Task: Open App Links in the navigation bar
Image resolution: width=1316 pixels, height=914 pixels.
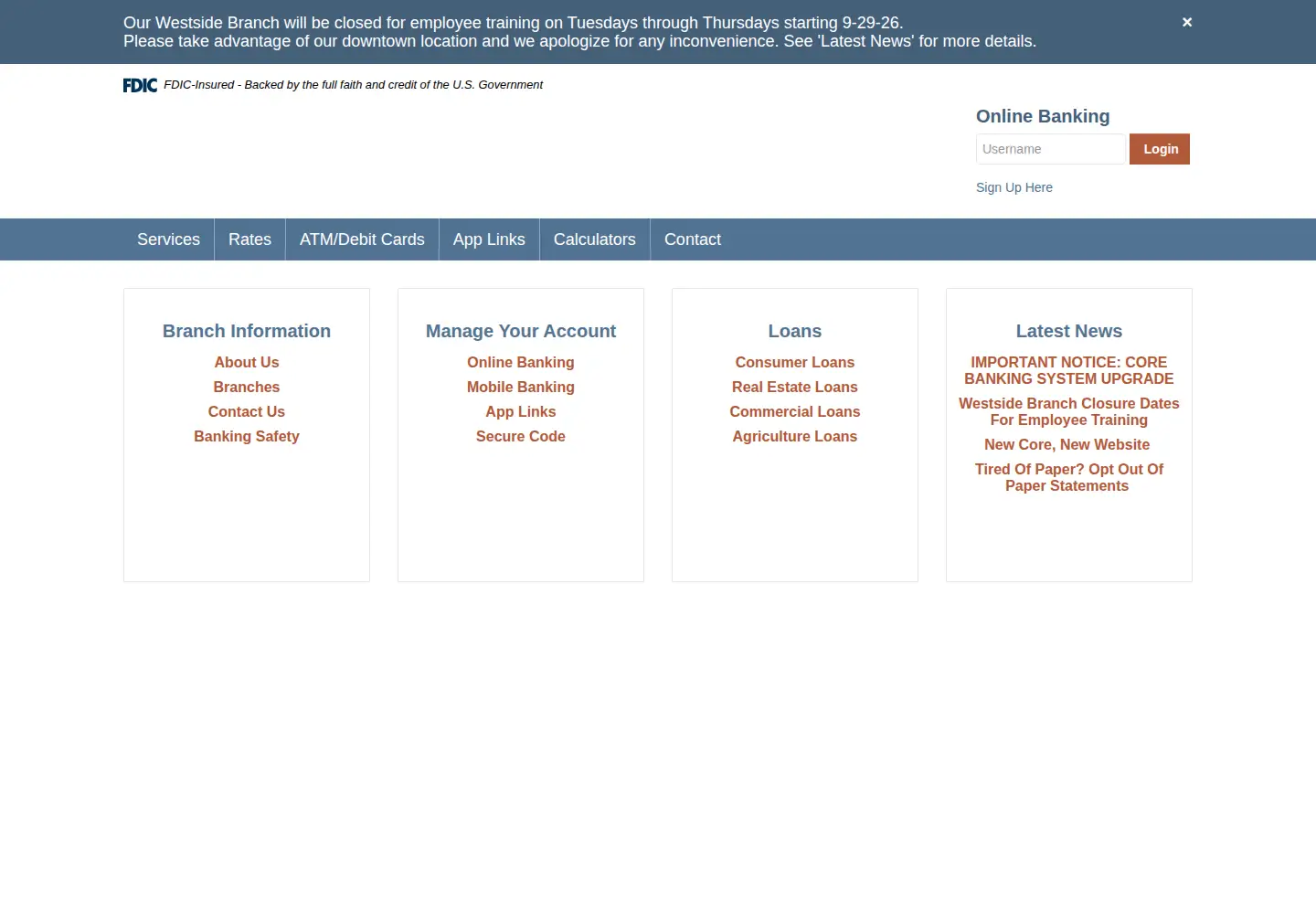Action: point(489,239)
